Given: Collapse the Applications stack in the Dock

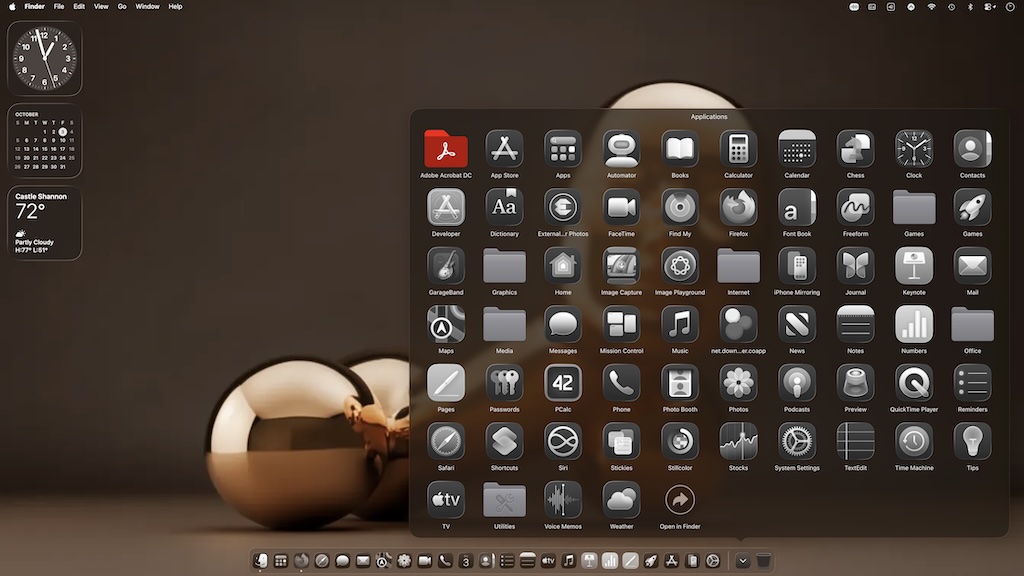Looking at the screenshot, I should click(743, 560).
